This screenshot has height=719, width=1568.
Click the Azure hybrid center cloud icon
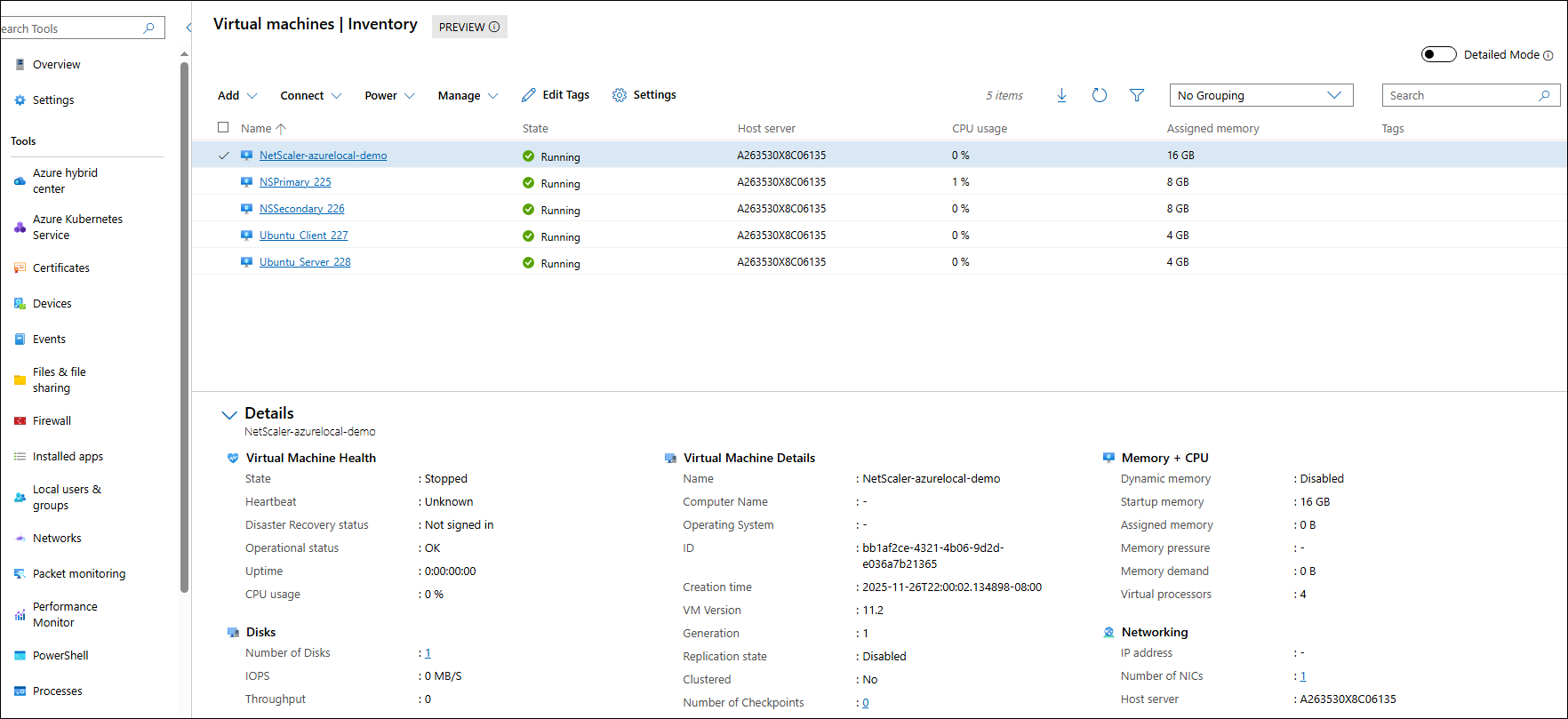tap(20, 180)
